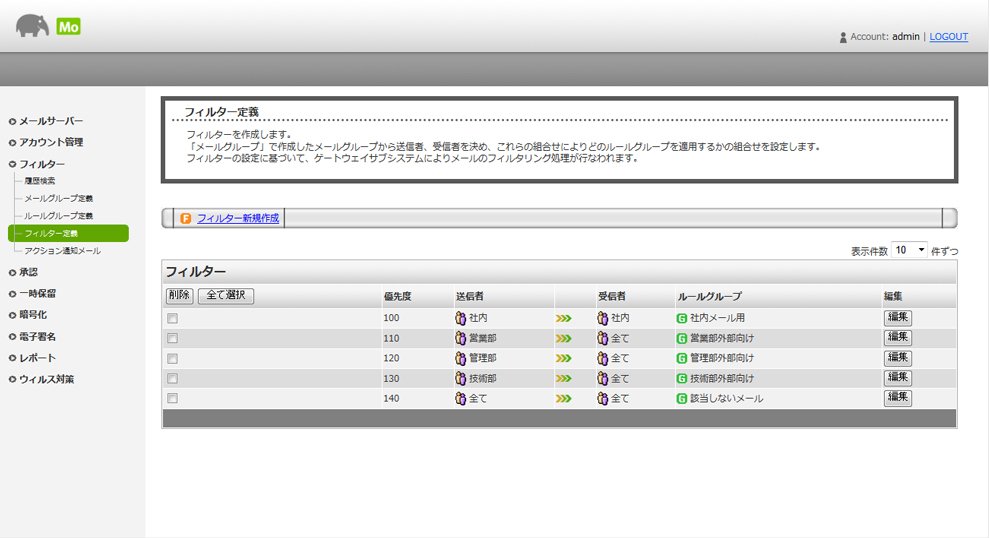Click green G icon for 技術部外部向け
990x538 pixels.
coord(681,378)
